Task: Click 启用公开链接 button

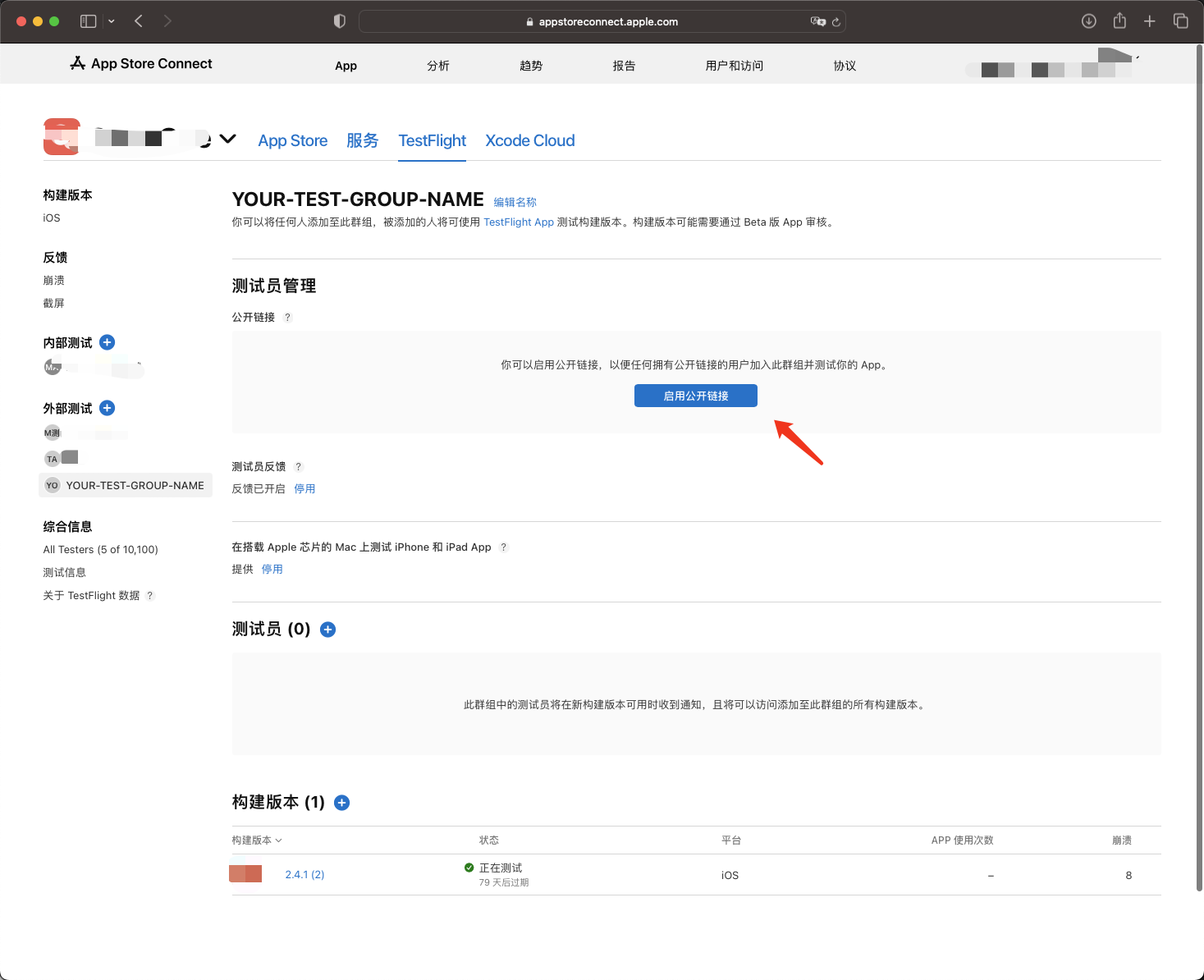Action: coord(696,396)
